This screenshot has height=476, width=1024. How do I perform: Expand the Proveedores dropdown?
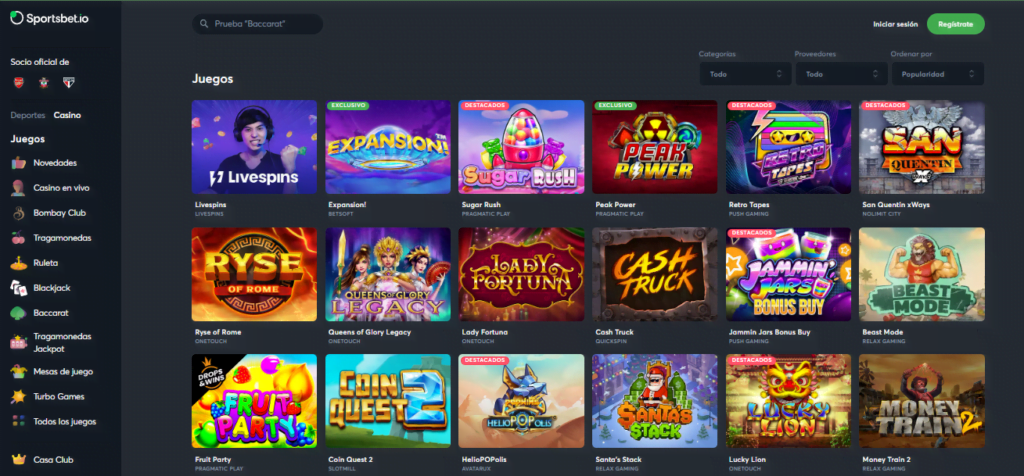tap(841, 74)
